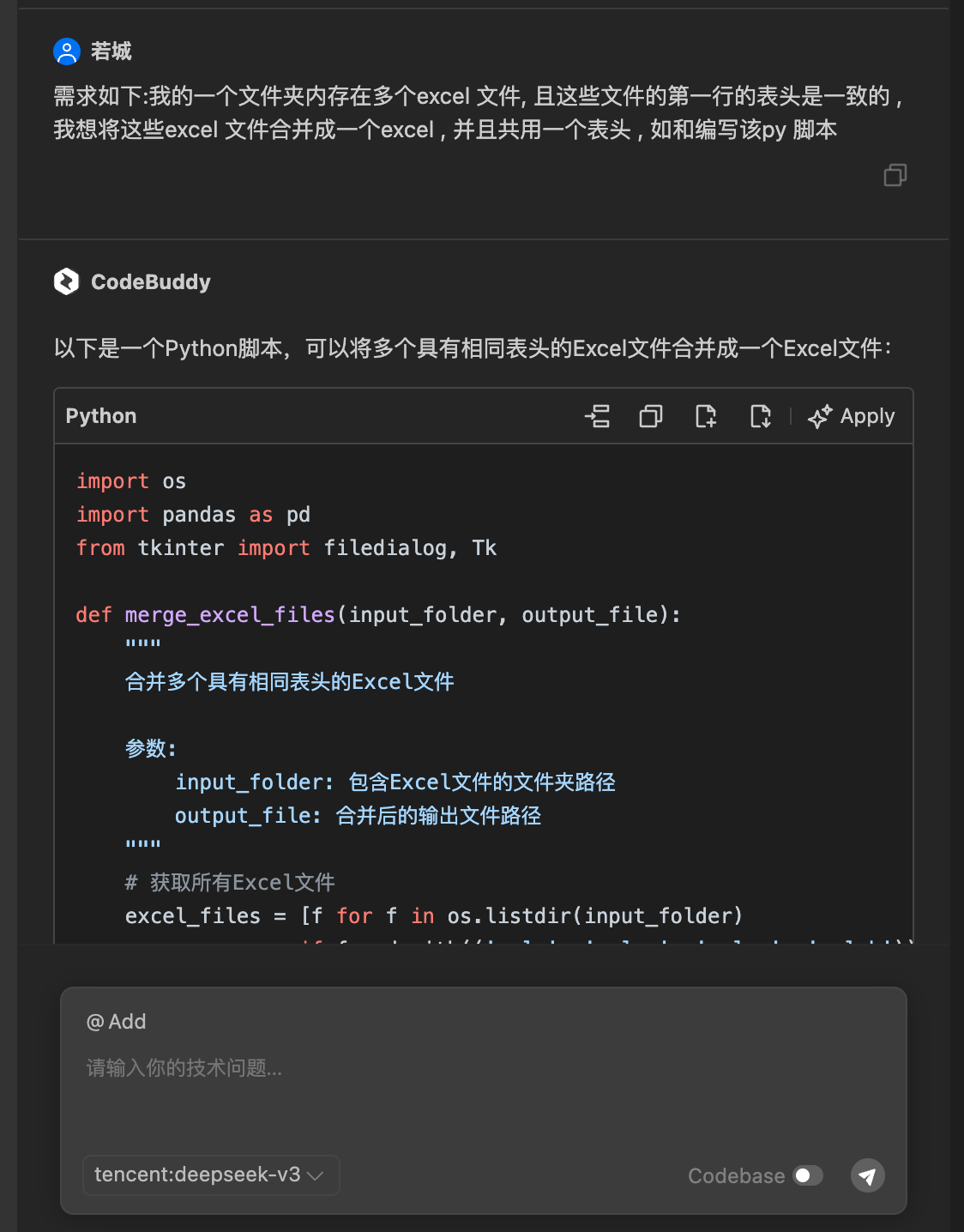The width and height of the screenshot is (964, 1232).
Task: Click the CodeBuddy name in chat header
Action: point(150,281)
